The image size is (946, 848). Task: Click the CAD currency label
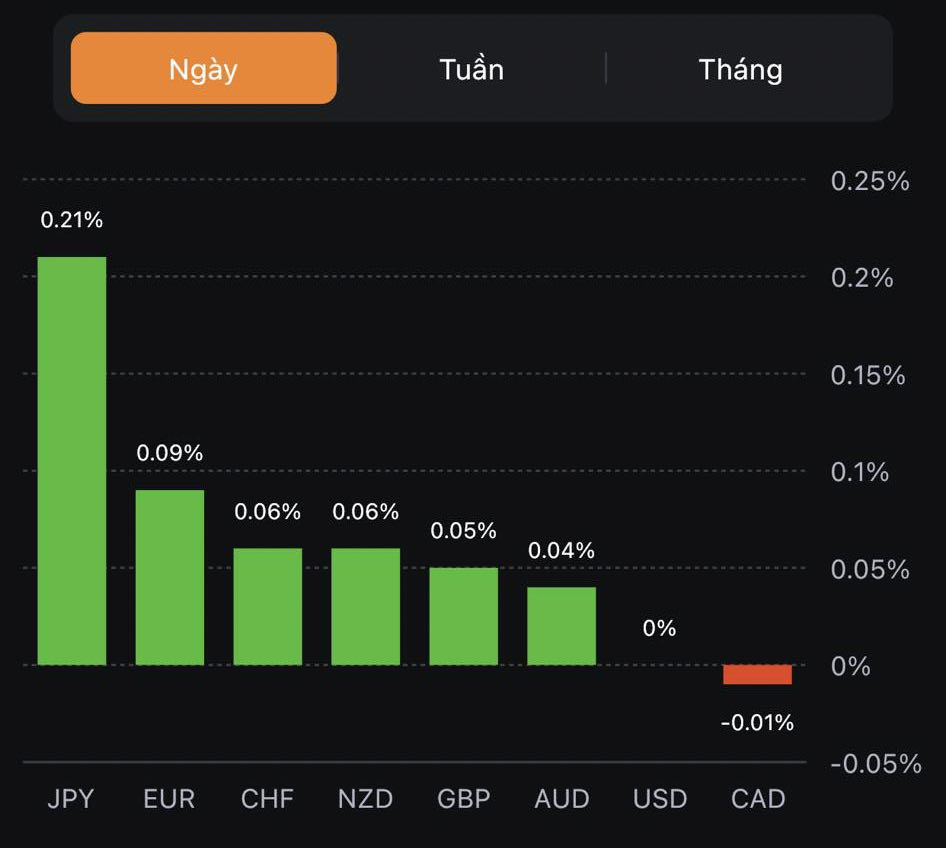[x=758, y=799]
